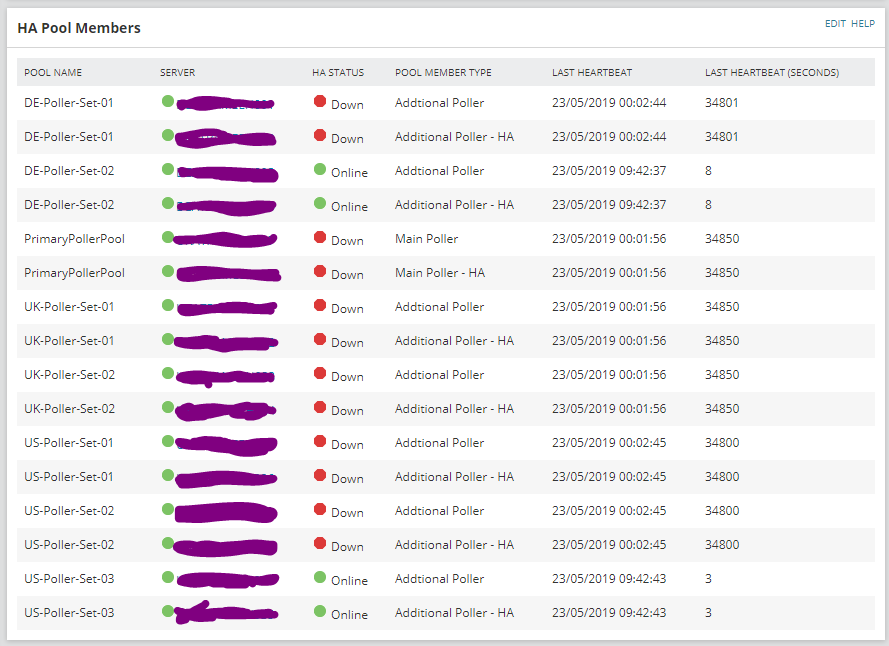
Task: Click '23/05/2019 00:02:44' in DE-Poller-Set-01 non-HA row
Action: (x=609, y=103)
